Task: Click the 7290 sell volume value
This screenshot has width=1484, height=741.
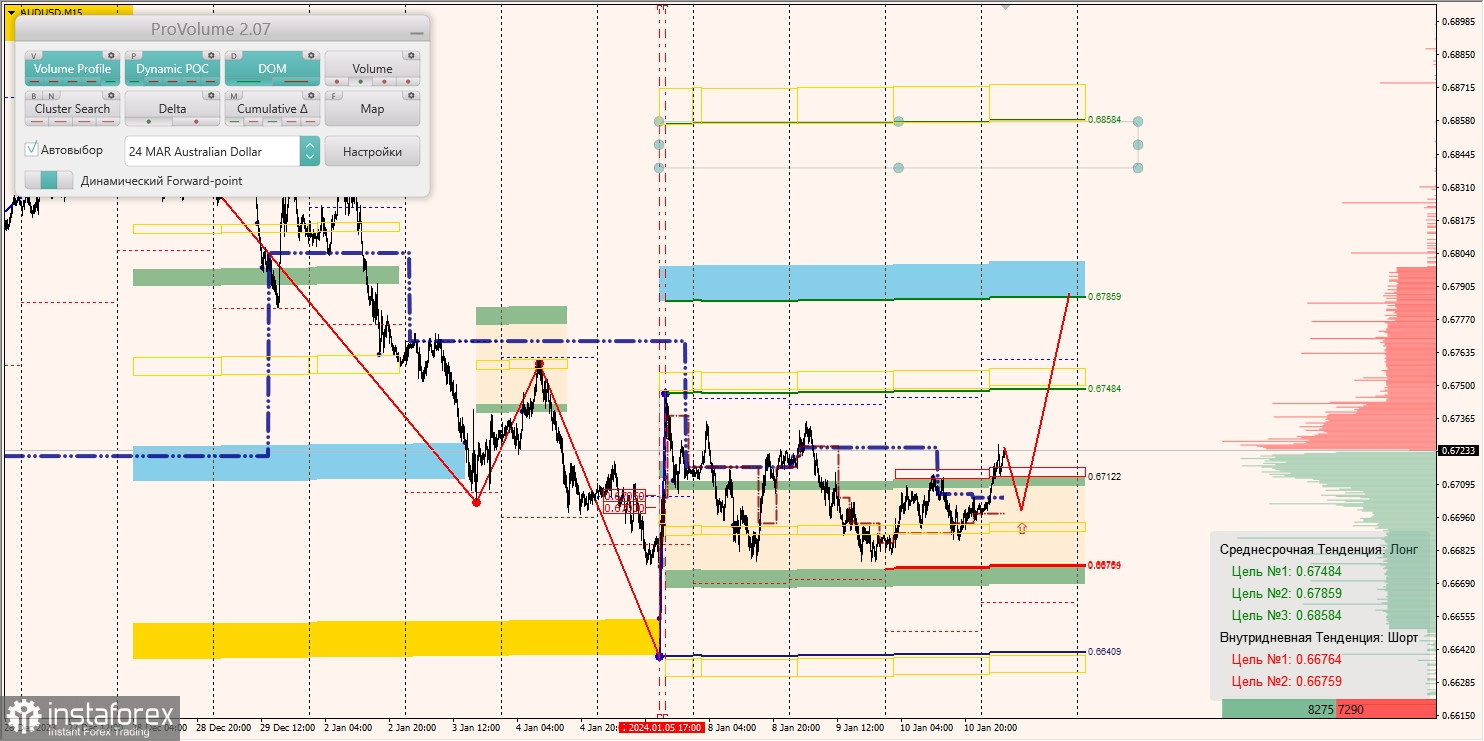Action: click(1350, 710)
